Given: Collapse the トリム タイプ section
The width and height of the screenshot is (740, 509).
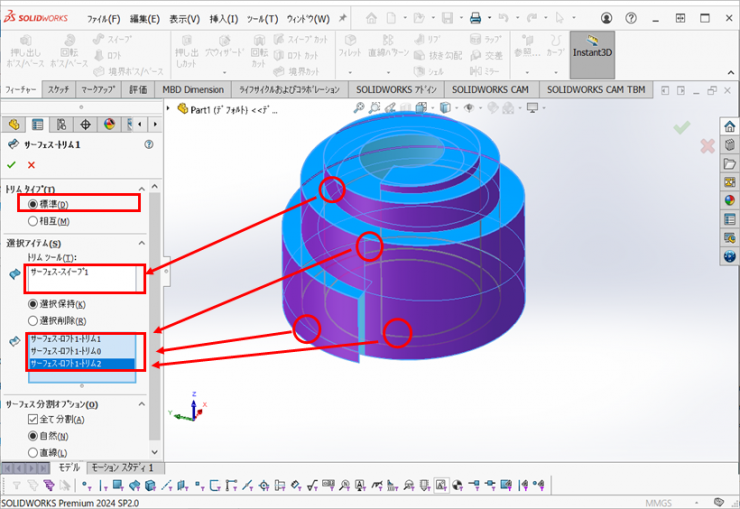Looking at the screenshot, I should [141, 188].
